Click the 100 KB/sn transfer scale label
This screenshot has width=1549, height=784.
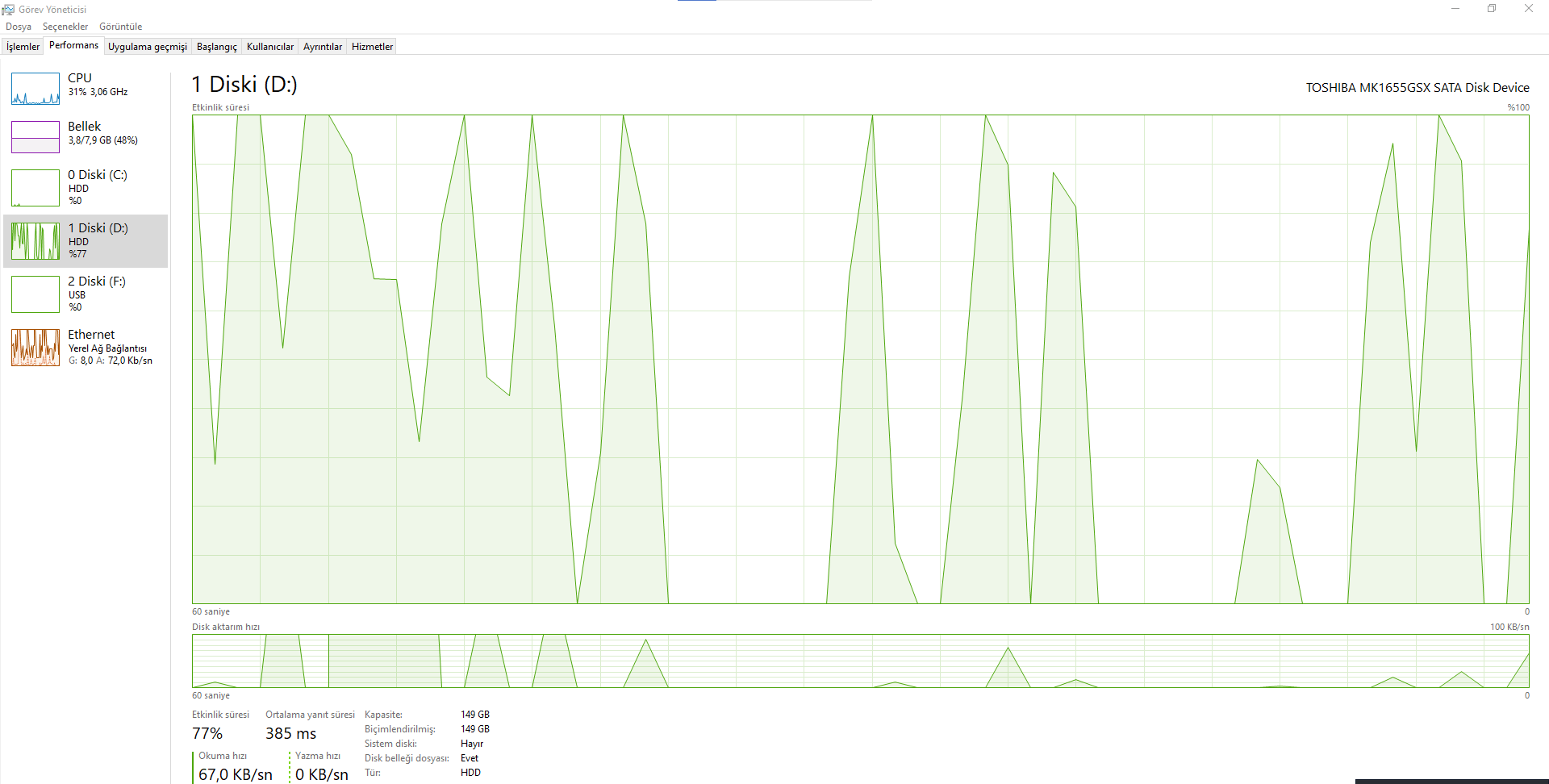coord(1509,627)
